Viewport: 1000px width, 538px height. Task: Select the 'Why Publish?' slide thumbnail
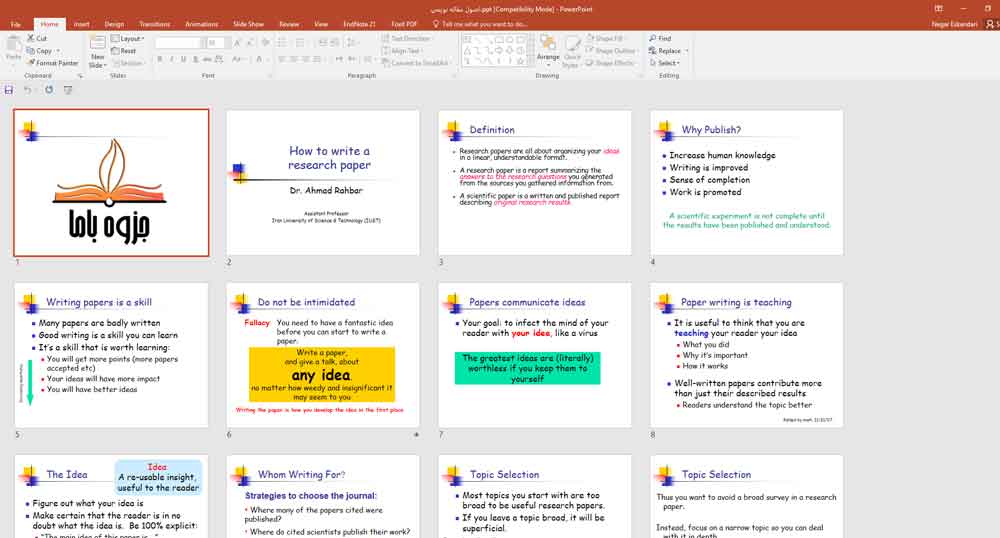[x=746, y=182]
